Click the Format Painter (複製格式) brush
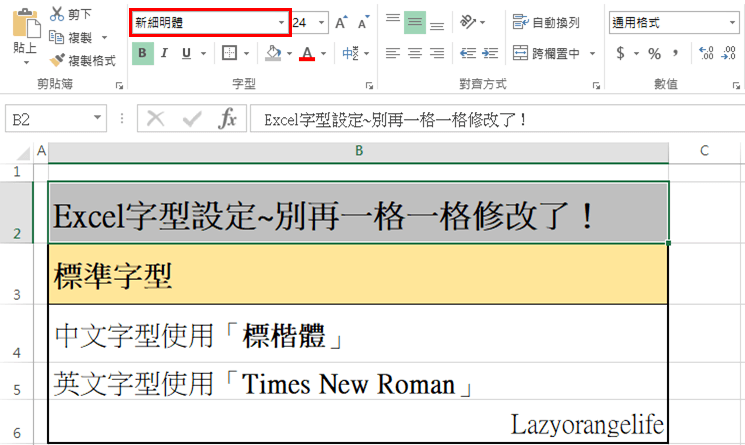 coord(57,60)
